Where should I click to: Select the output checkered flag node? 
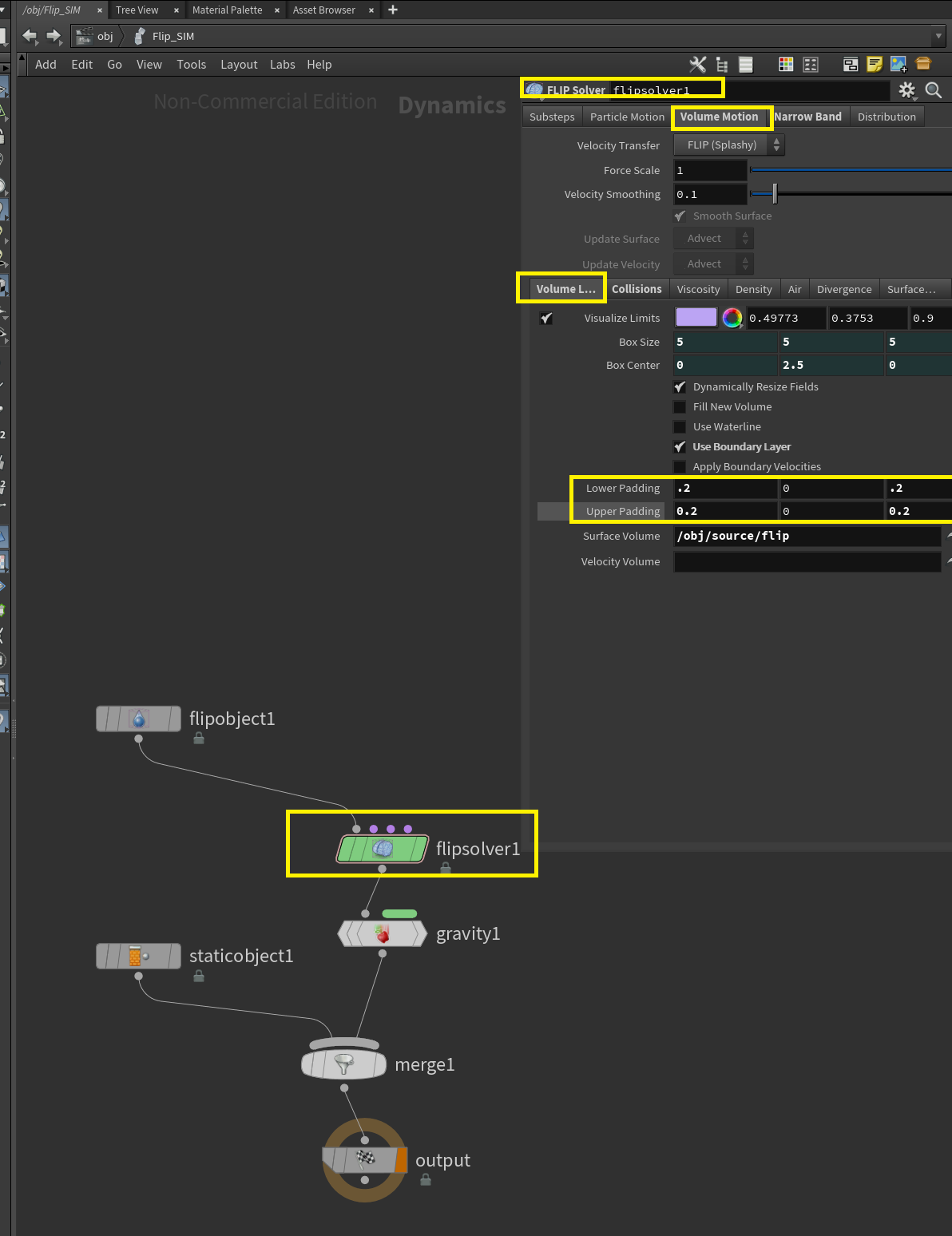pyautogui.click(x=365, y=1159)
